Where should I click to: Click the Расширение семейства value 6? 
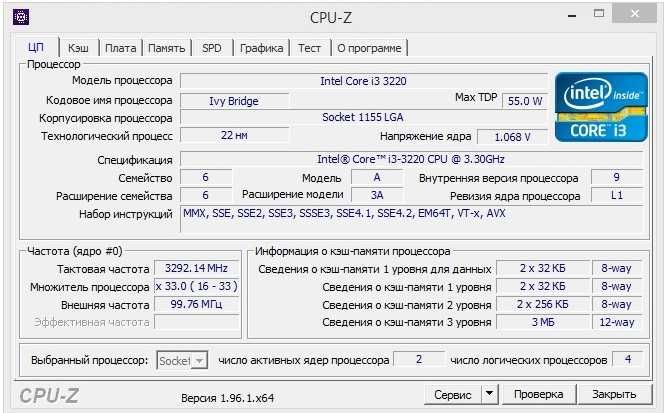pyautogui.click(x=206, y=195)
